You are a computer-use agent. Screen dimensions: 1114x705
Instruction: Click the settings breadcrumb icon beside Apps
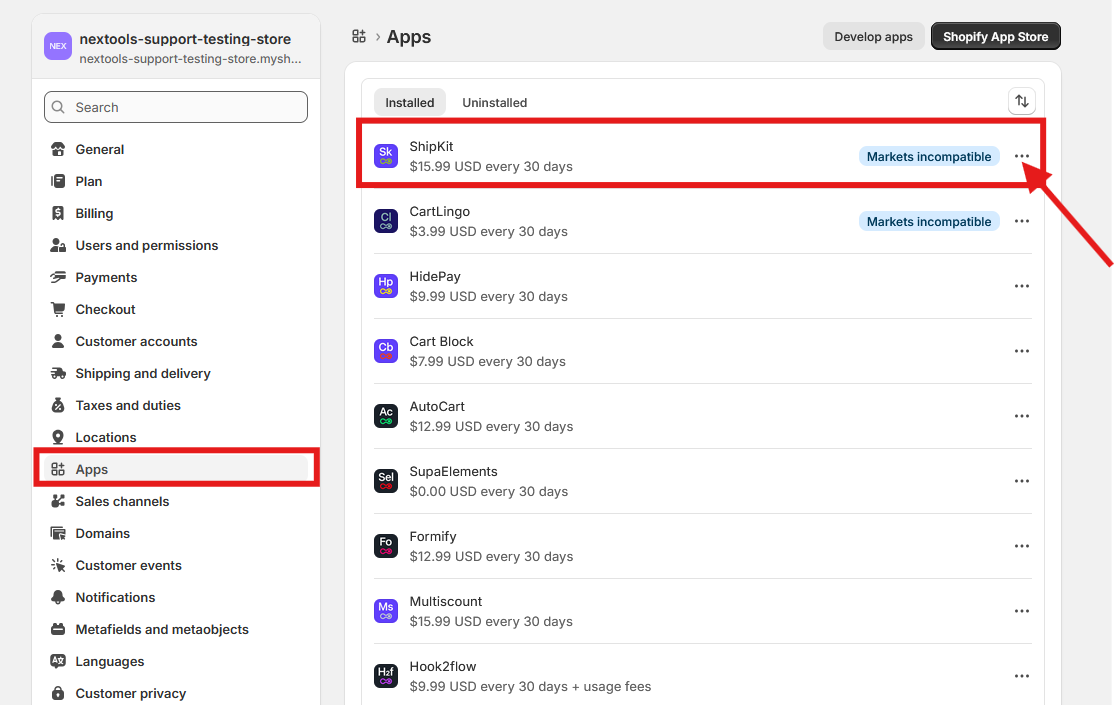click(x=359, y=37)
